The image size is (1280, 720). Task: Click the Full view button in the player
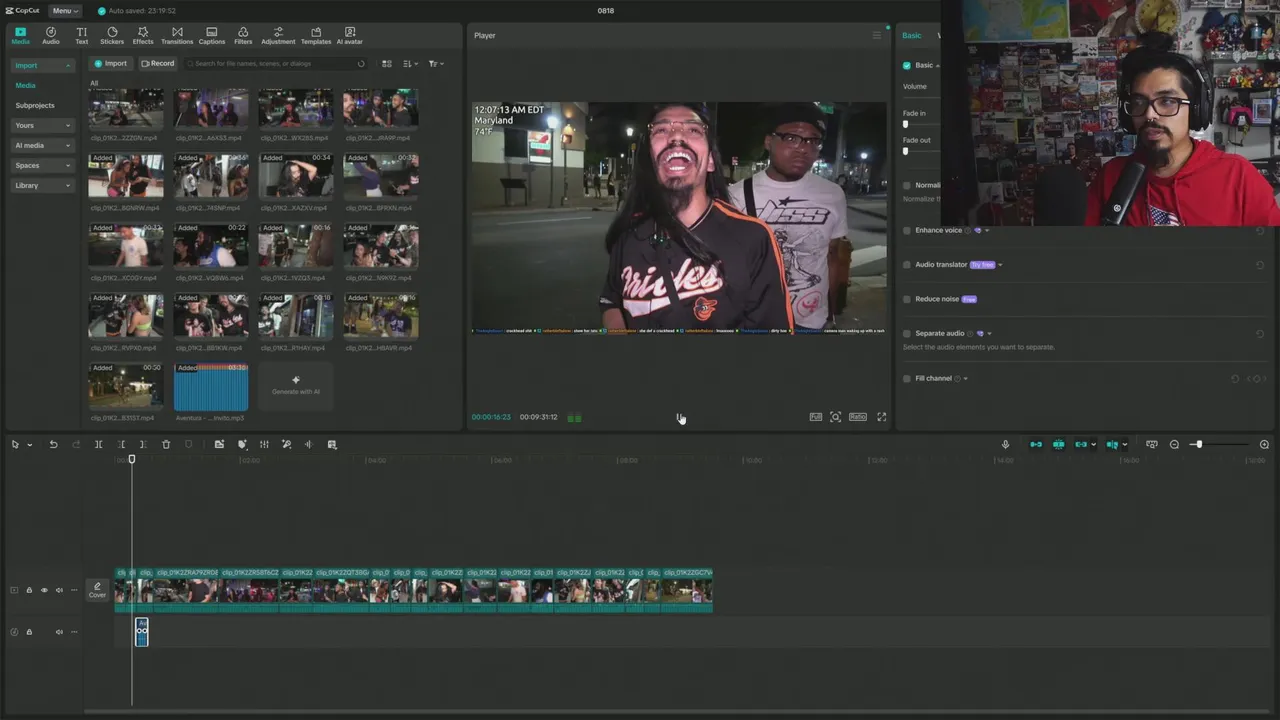(x=816, y=417)
